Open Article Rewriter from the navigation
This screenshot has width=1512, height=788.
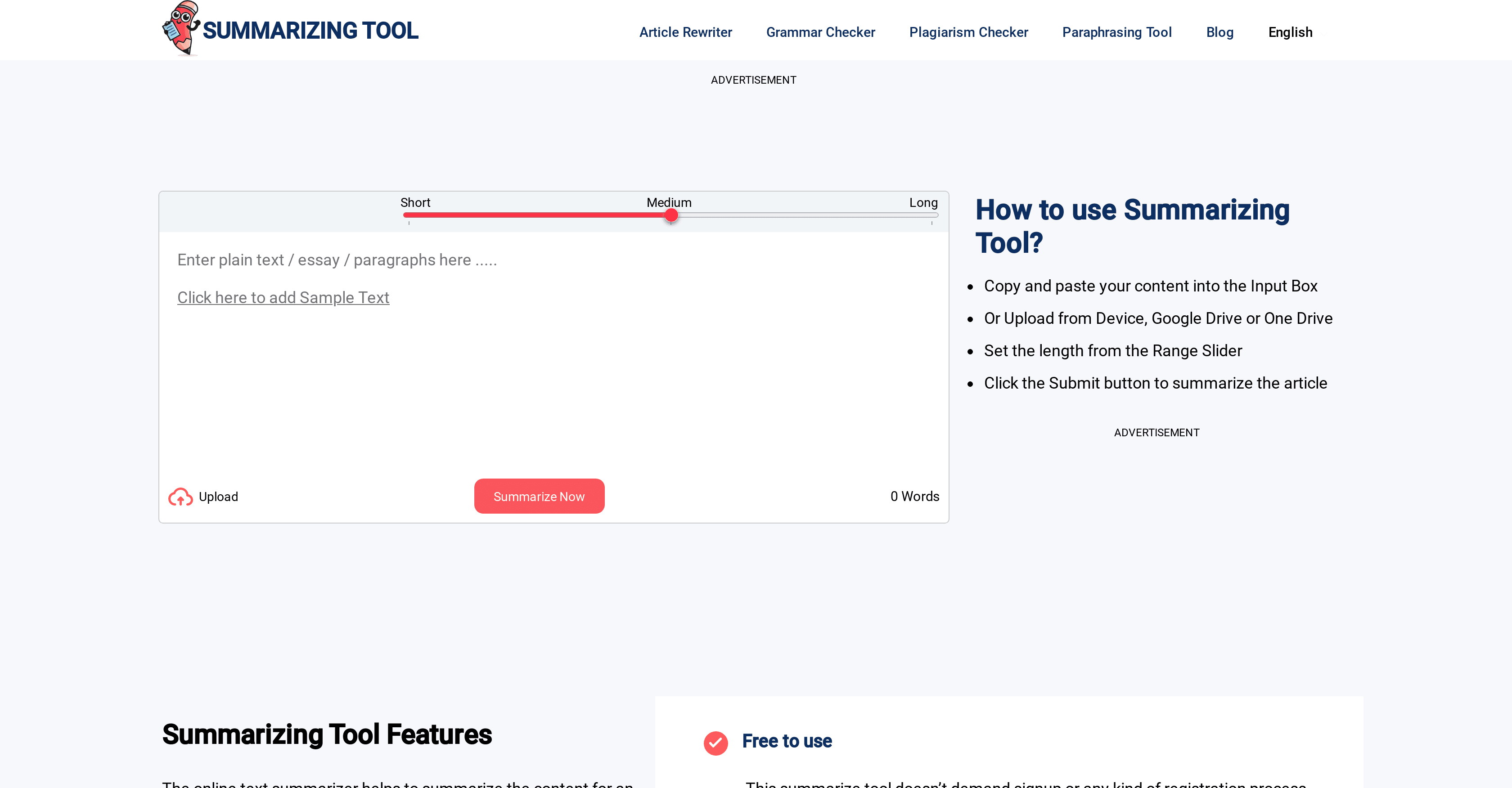pyautogui.click(x=685, y=32)
